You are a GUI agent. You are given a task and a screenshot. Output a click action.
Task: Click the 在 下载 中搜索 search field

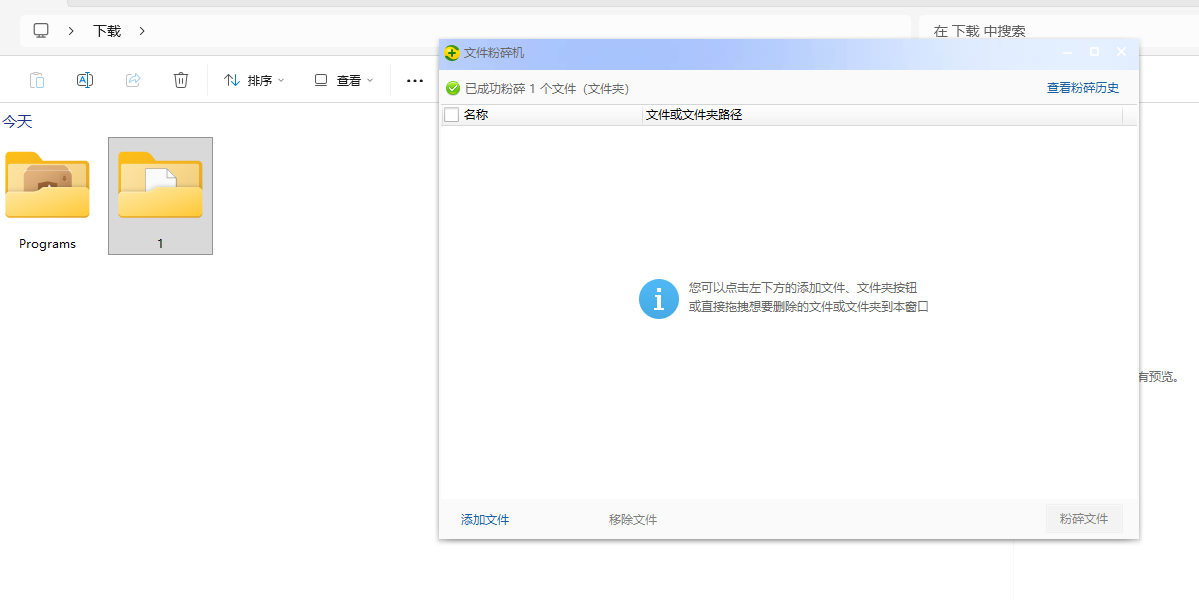tap(1059, 31)
